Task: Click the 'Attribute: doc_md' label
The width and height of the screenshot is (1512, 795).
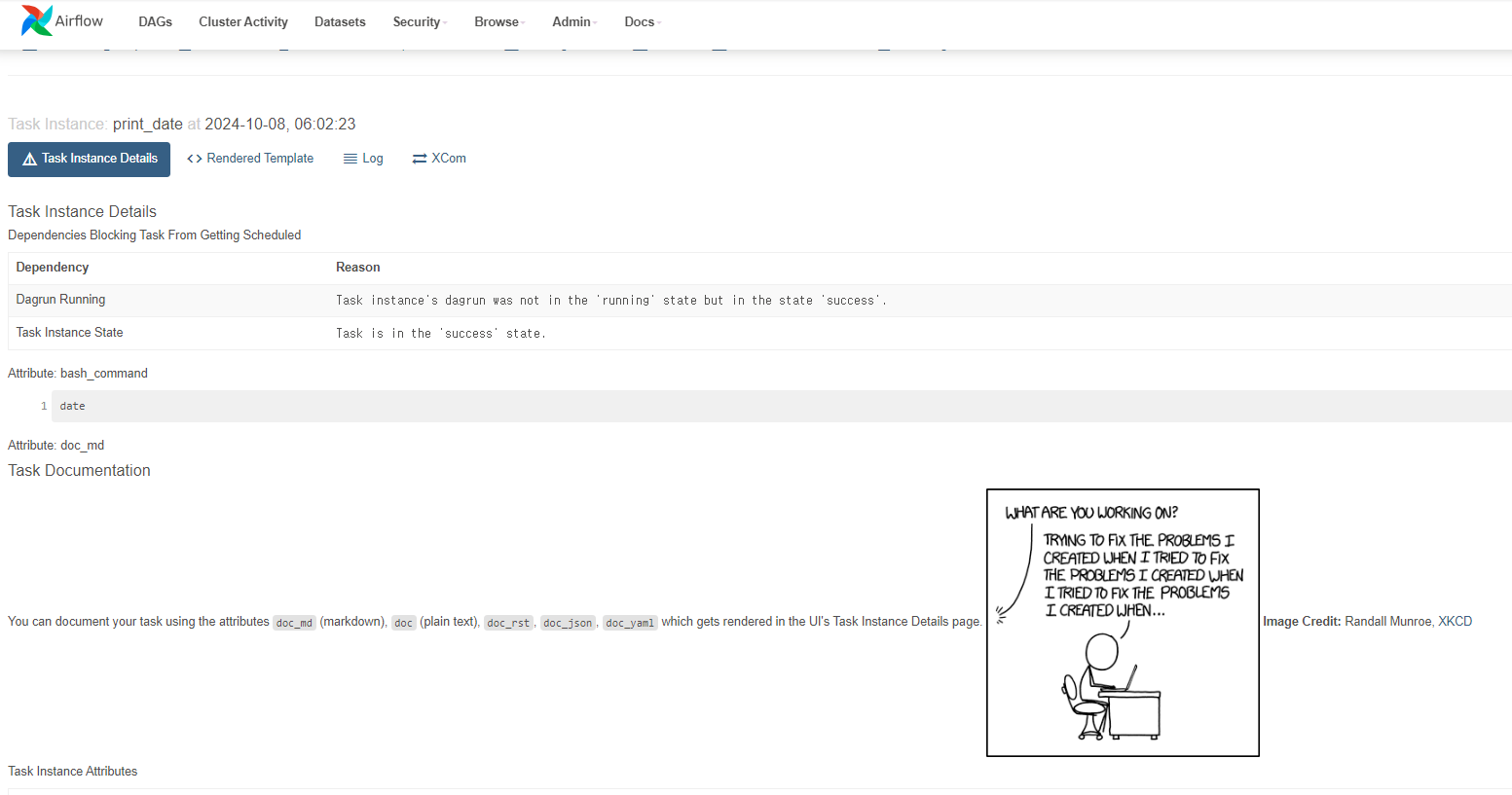Action: coord(55,446)
